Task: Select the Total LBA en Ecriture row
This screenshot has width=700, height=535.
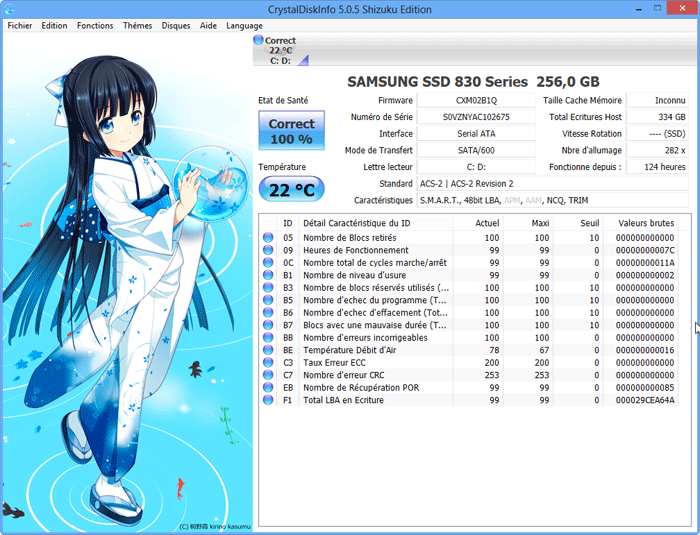Action: [x=469, y=400]
